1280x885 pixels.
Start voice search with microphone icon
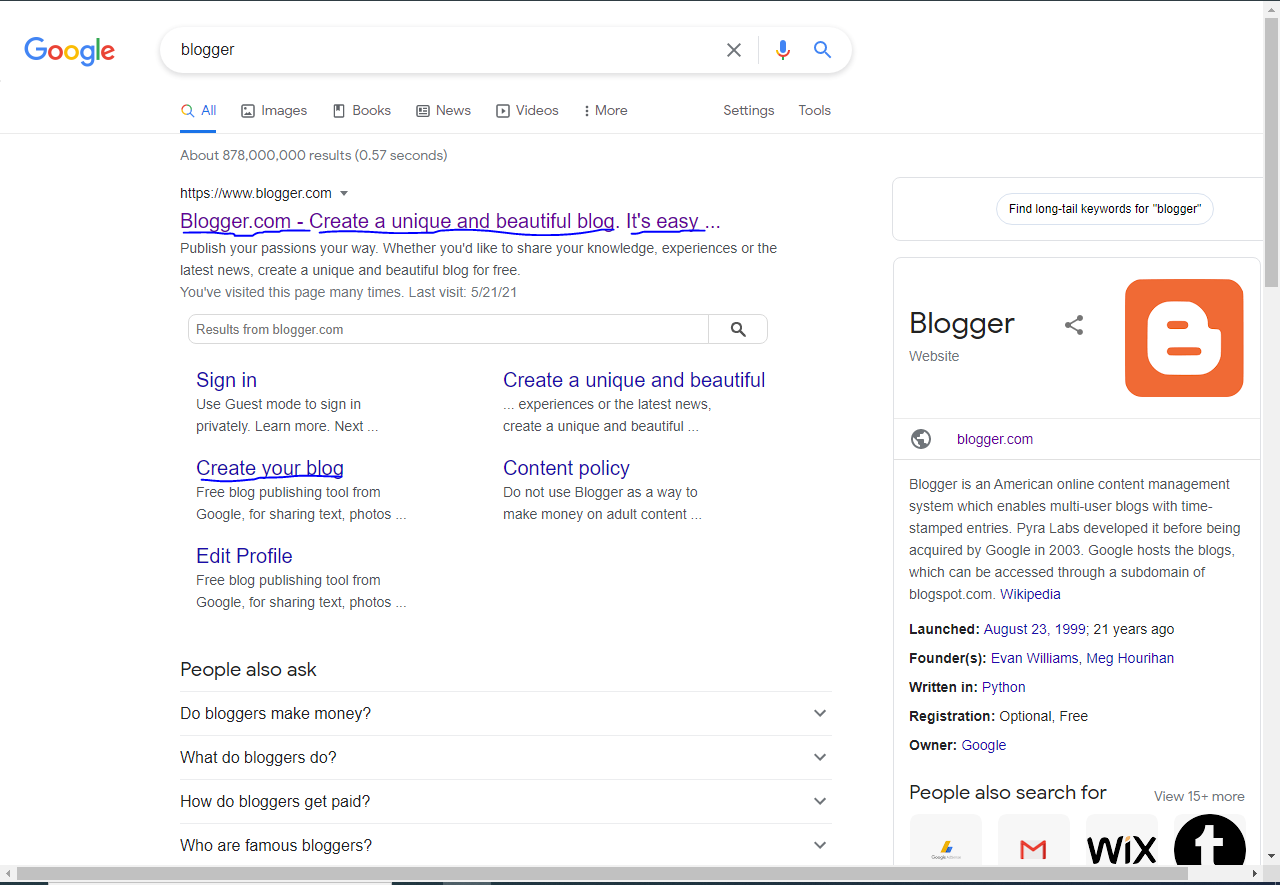tap(783, 50)
